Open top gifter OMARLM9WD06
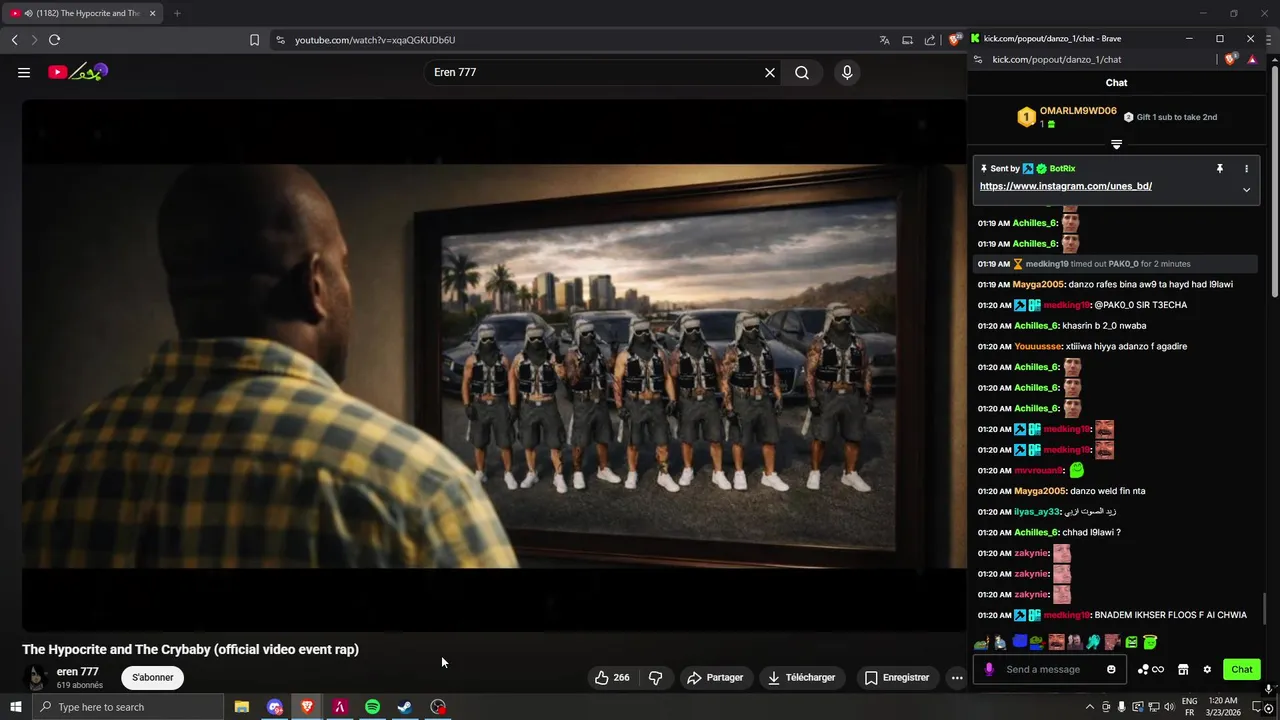This screenshot has width=1280, height=720. pos(1078,111)
